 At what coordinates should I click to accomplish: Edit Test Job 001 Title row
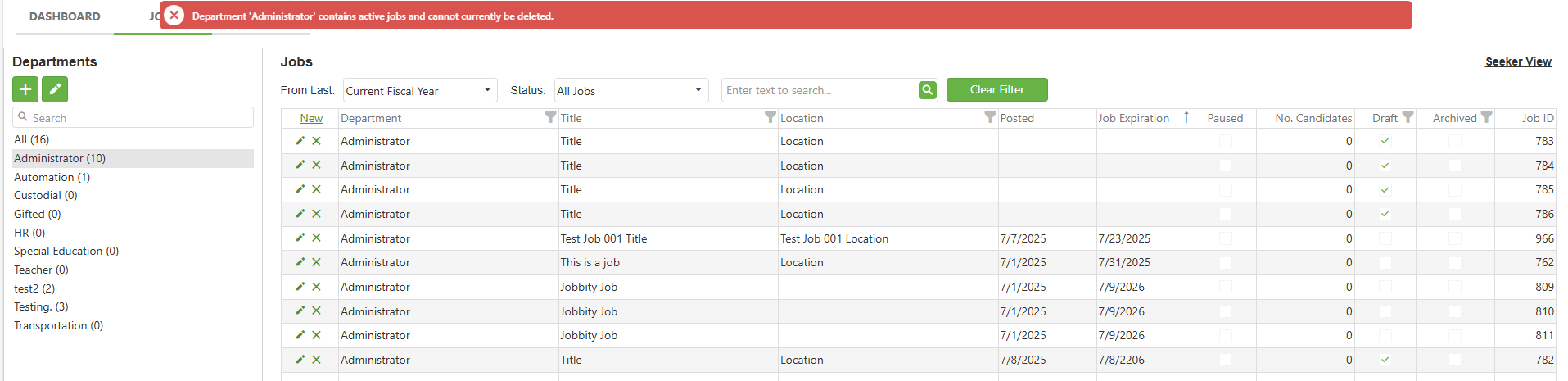pos(300,238)
